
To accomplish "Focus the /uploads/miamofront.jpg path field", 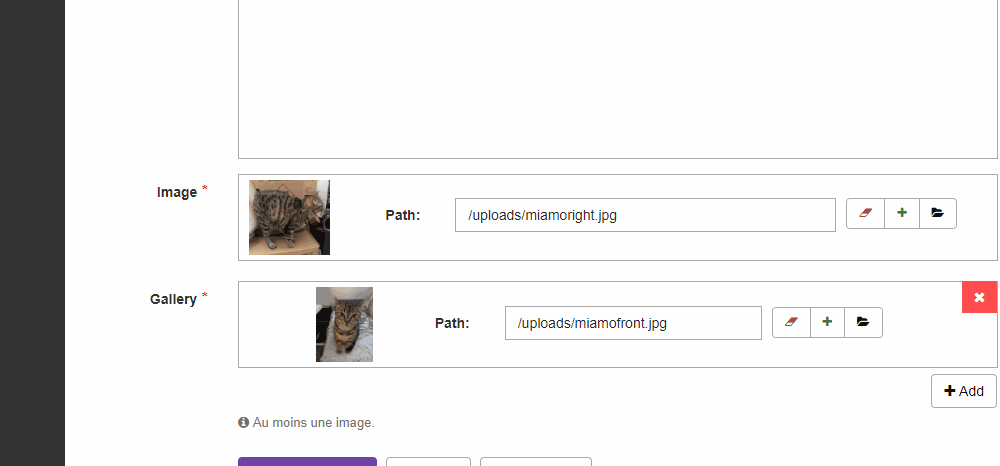I will point(632,323).
